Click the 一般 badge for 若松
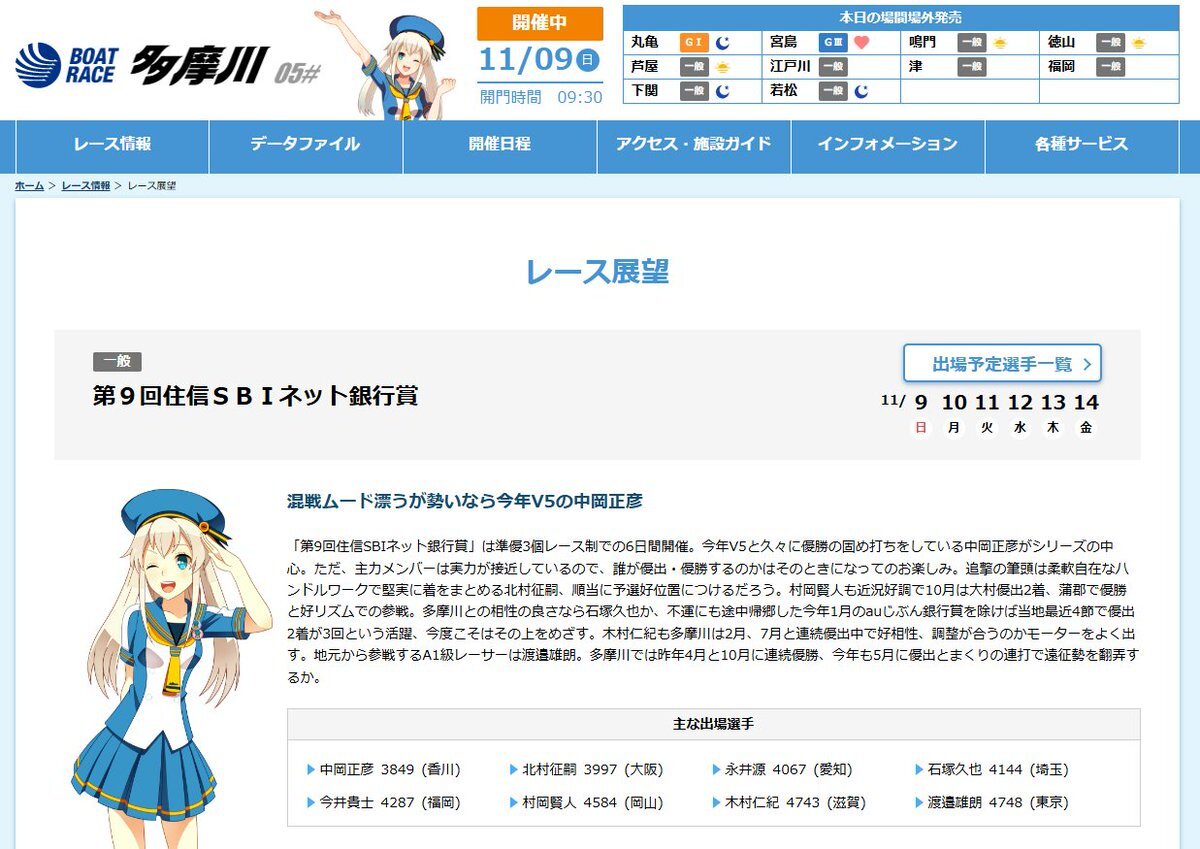Screen dimensions: 1200x849 pos(833,91)
